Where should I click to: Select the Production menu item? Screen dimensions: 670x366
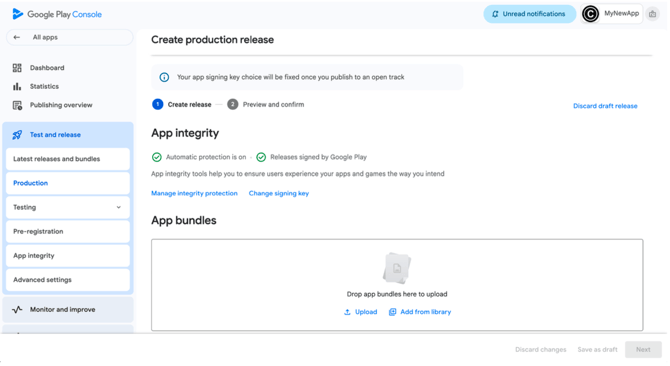[68, 183]
